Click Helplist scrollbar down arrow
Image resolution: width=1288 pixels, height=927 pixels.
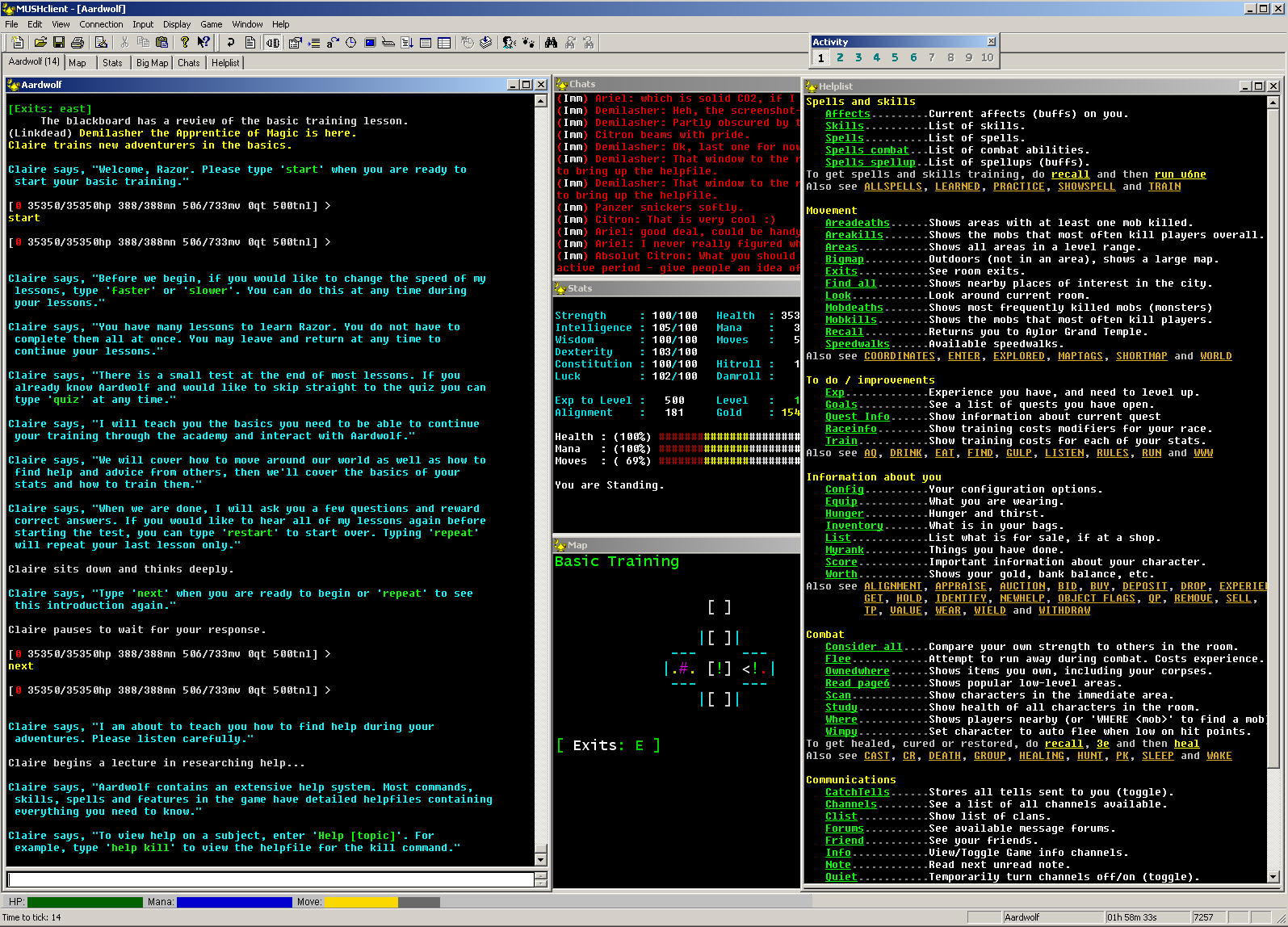1273,876
